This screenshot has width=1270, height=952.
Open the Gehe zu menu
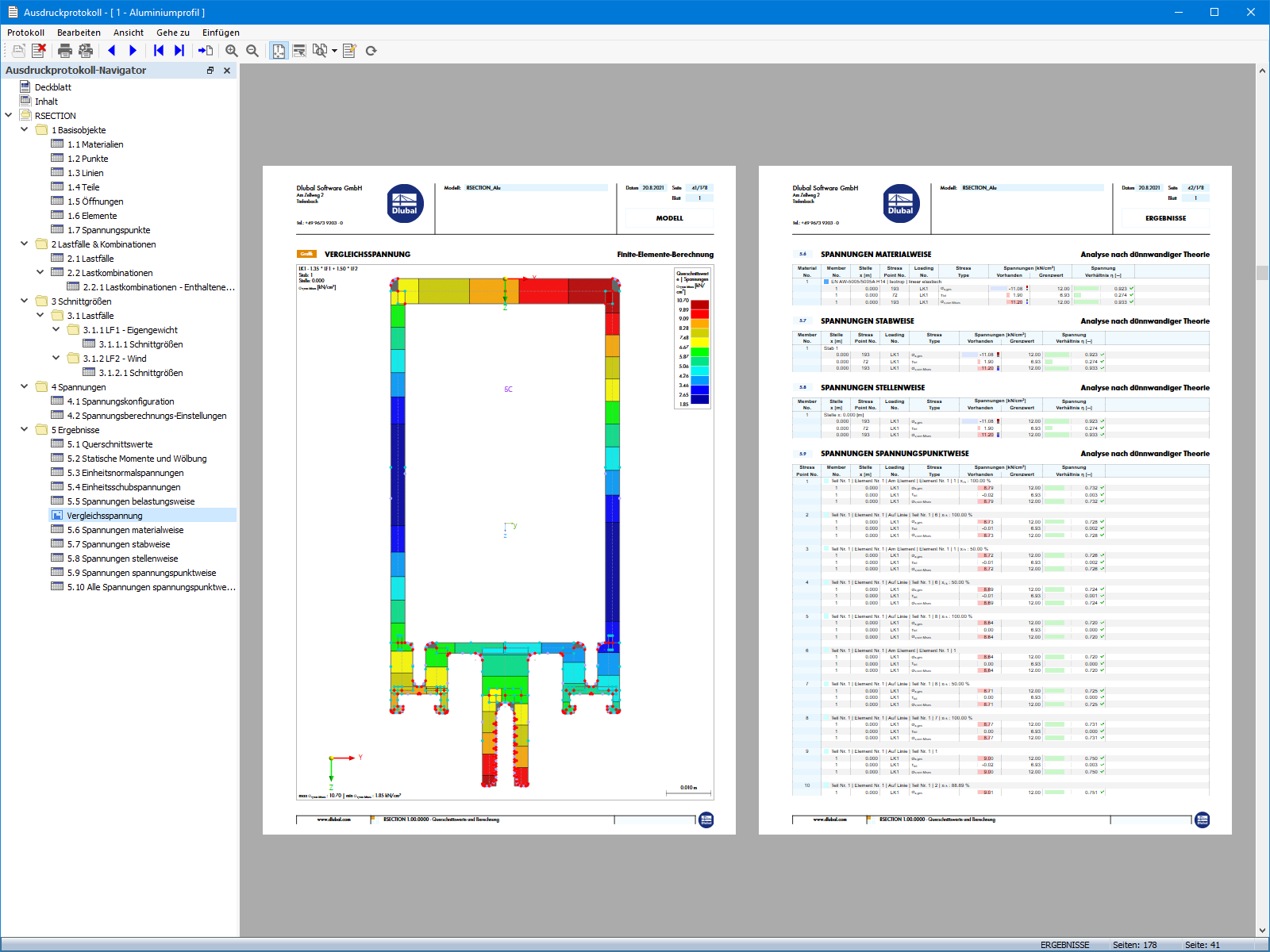173,33
